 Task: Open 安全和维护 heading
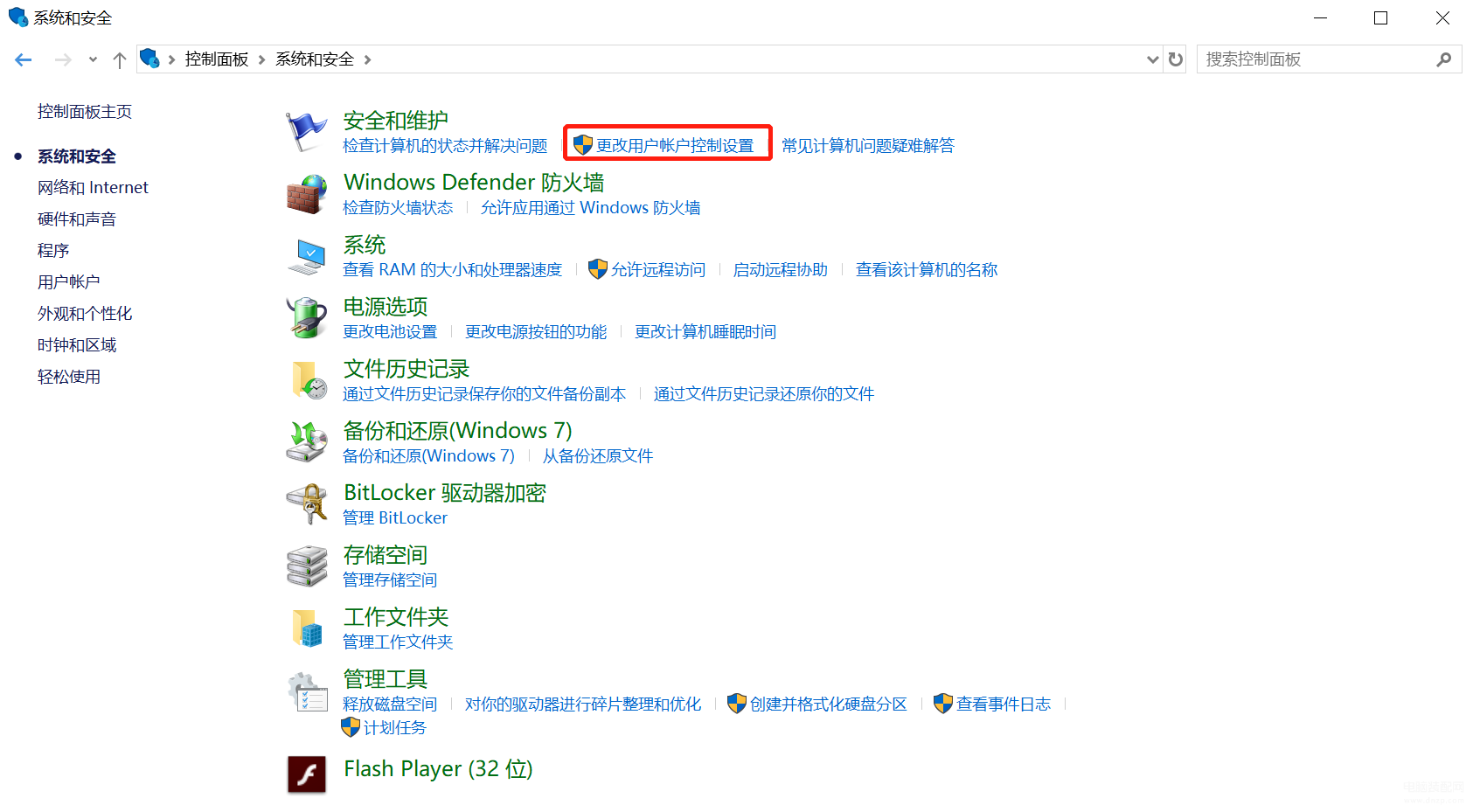[396, 120]
